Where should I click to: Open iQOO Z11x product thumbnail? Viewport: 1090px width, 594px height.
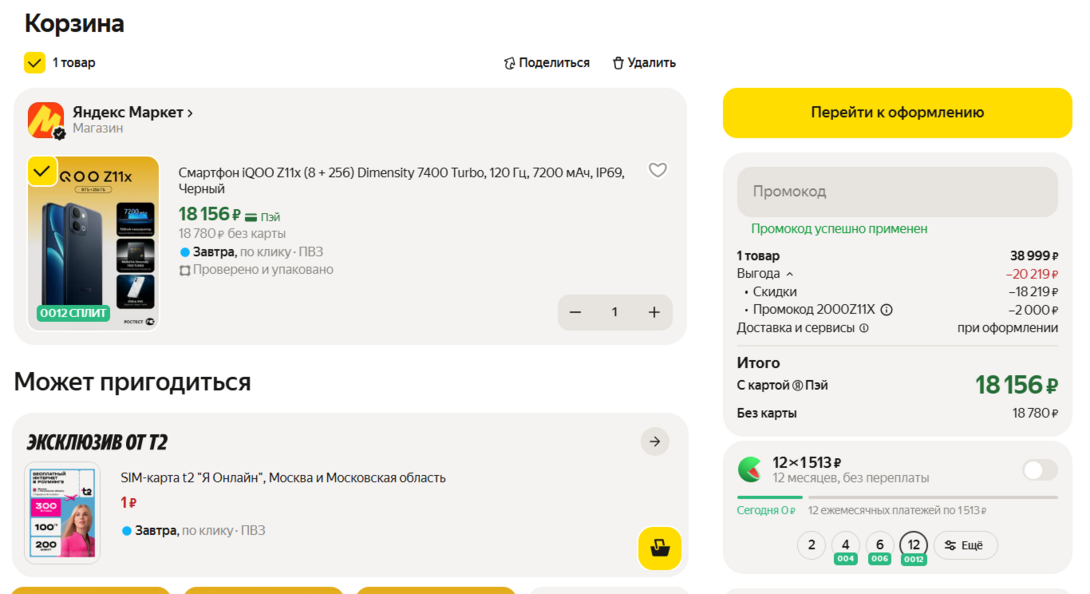click(94, 243)
